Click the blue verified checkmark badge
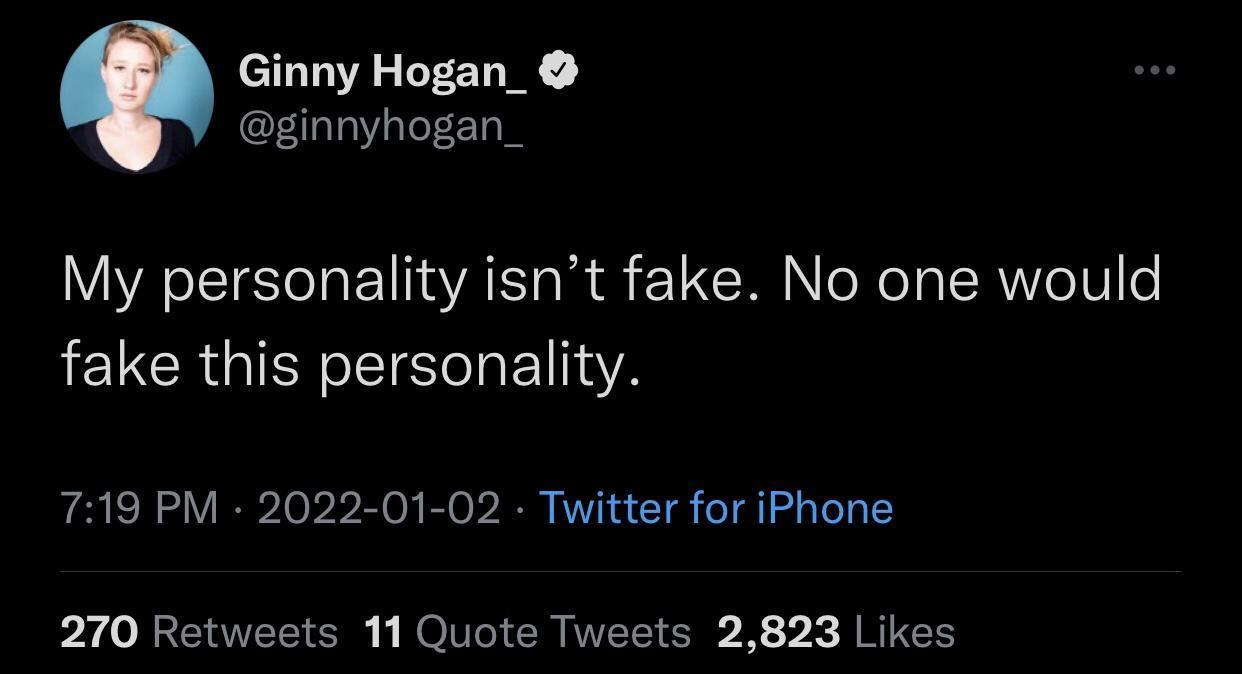The width and height of the screenshot is (1242, 674). pos(558,71)
